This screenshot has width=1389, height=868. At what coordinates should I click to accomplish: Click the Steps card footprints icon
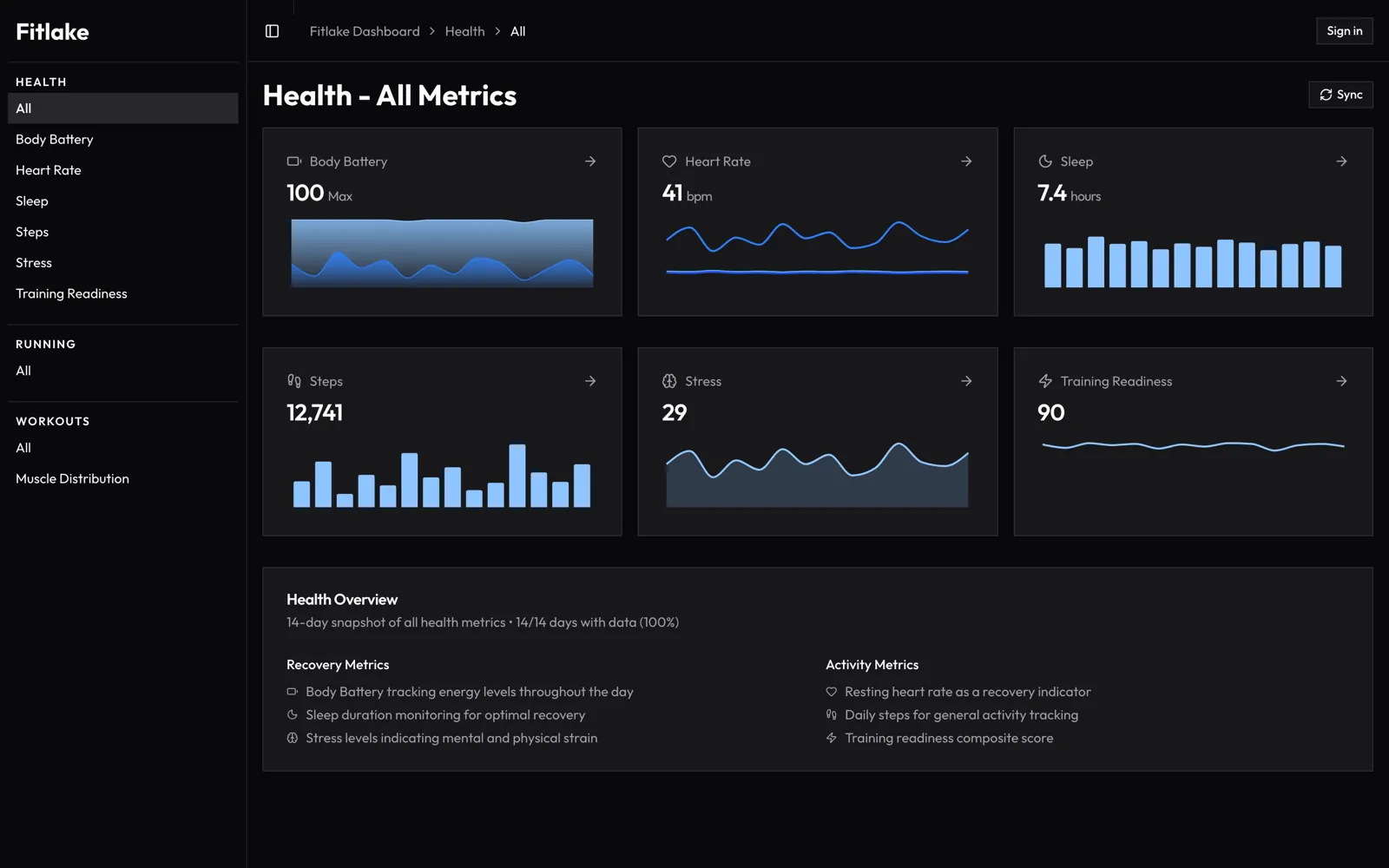point(294,381)
